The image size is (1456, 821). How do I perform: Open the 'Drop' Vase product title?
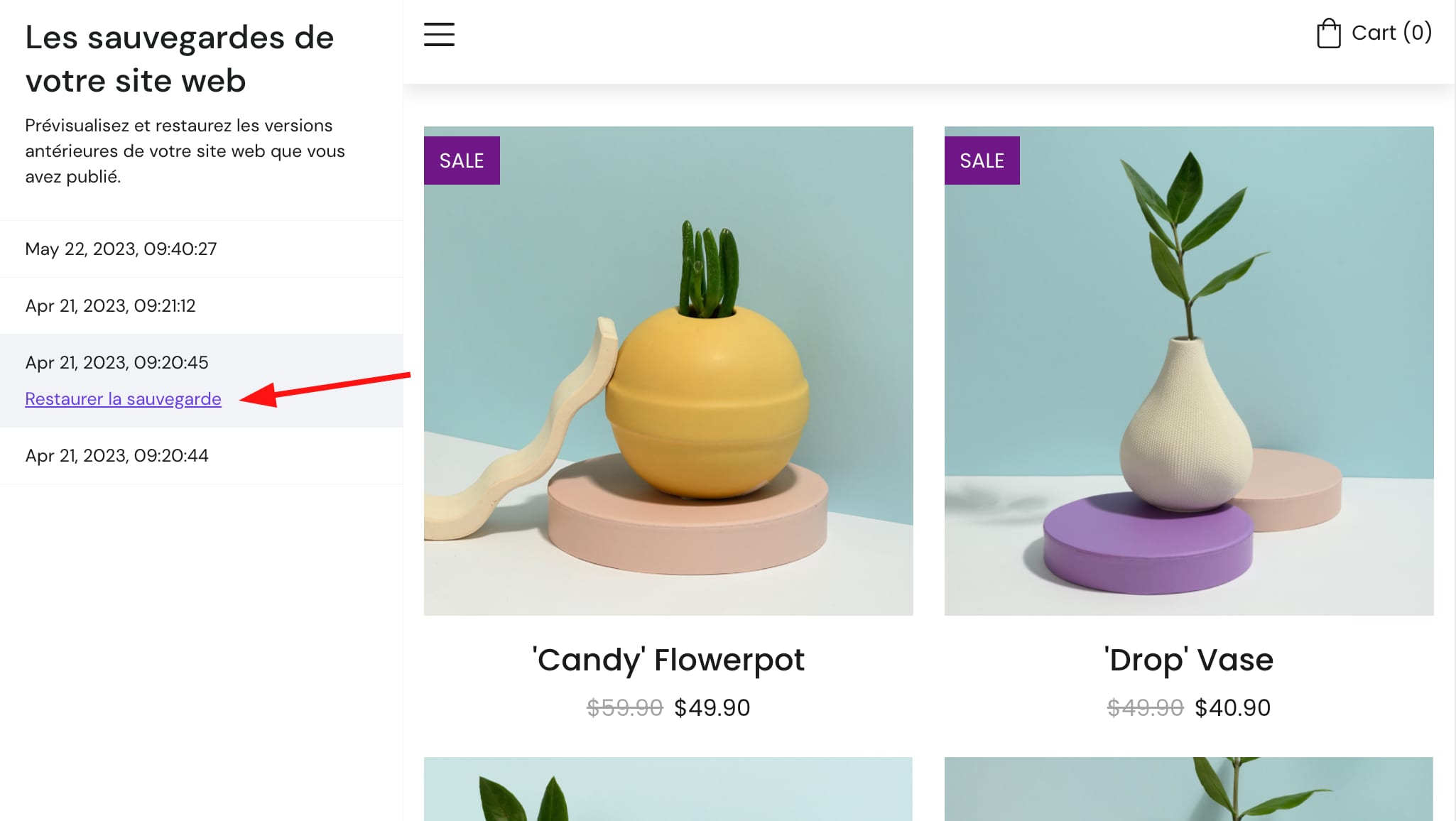point(1188,660)
